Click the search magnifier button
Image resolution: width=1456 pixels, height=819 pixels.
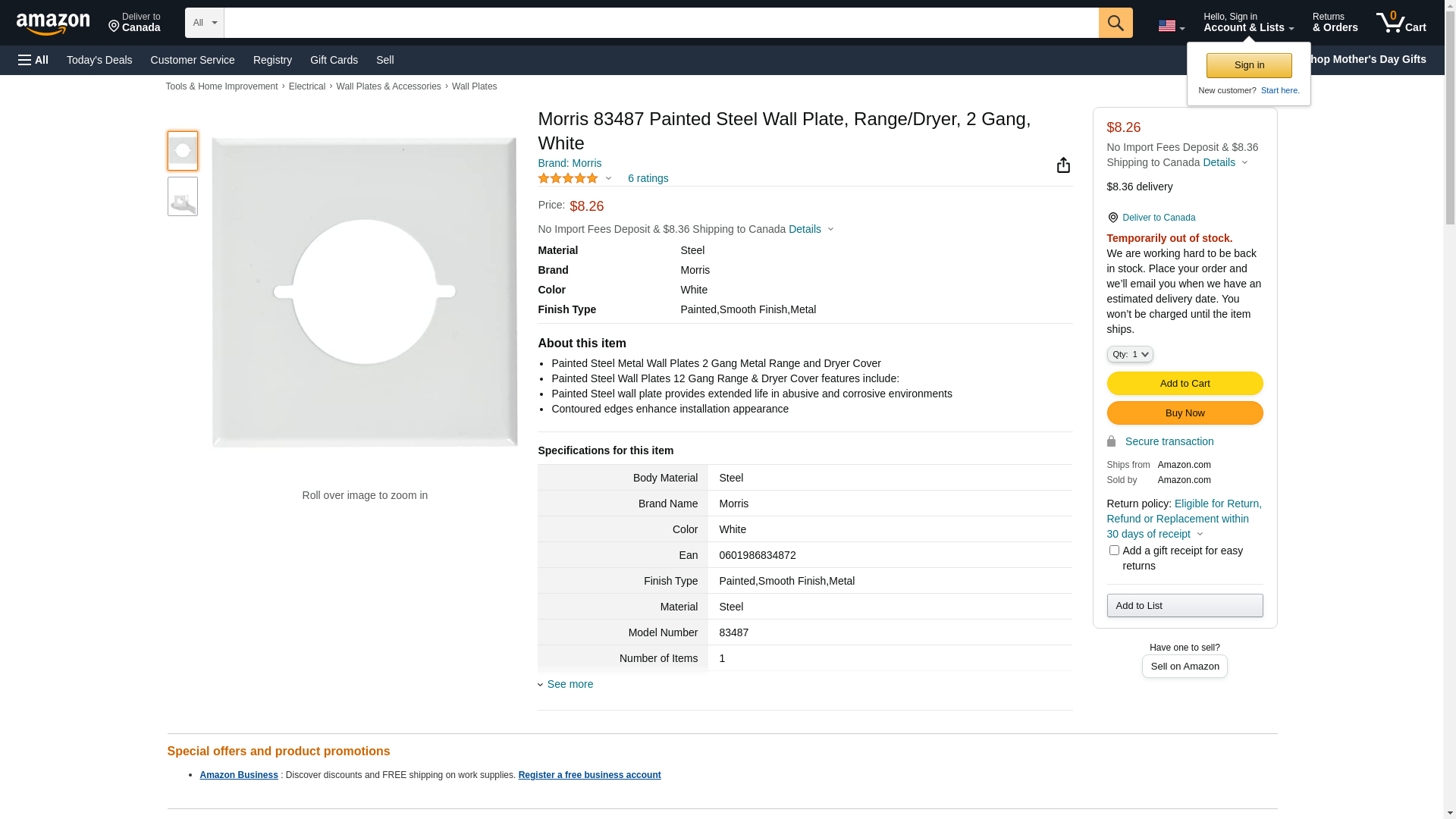click(1116, 23)
